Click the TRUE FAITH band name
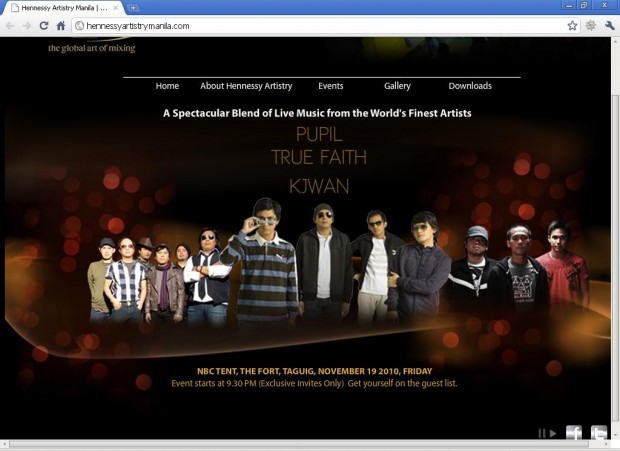 click(319, 157)
